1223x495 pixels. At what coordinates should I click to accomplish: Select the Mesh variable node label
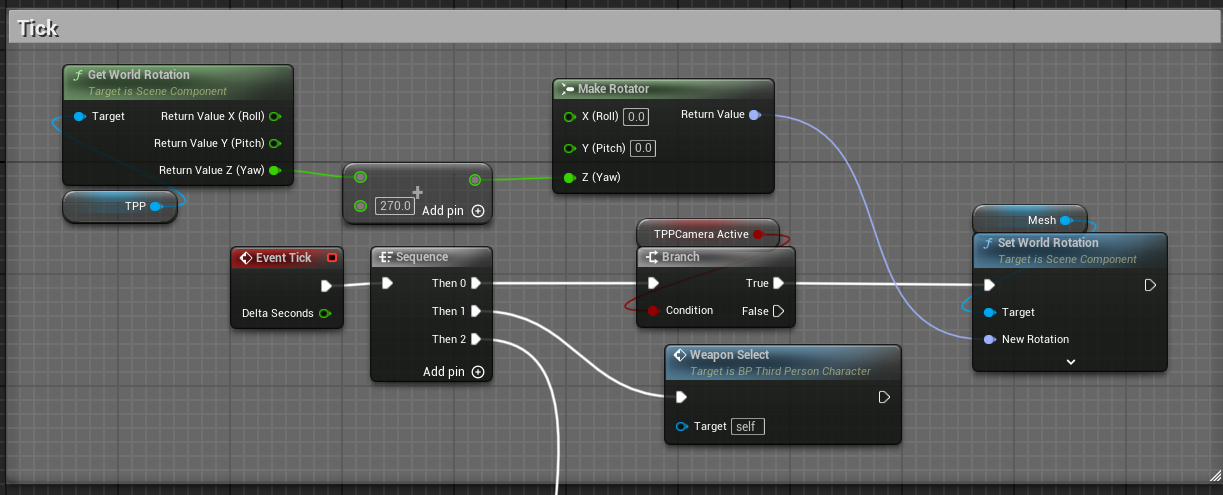[1041, 220]
